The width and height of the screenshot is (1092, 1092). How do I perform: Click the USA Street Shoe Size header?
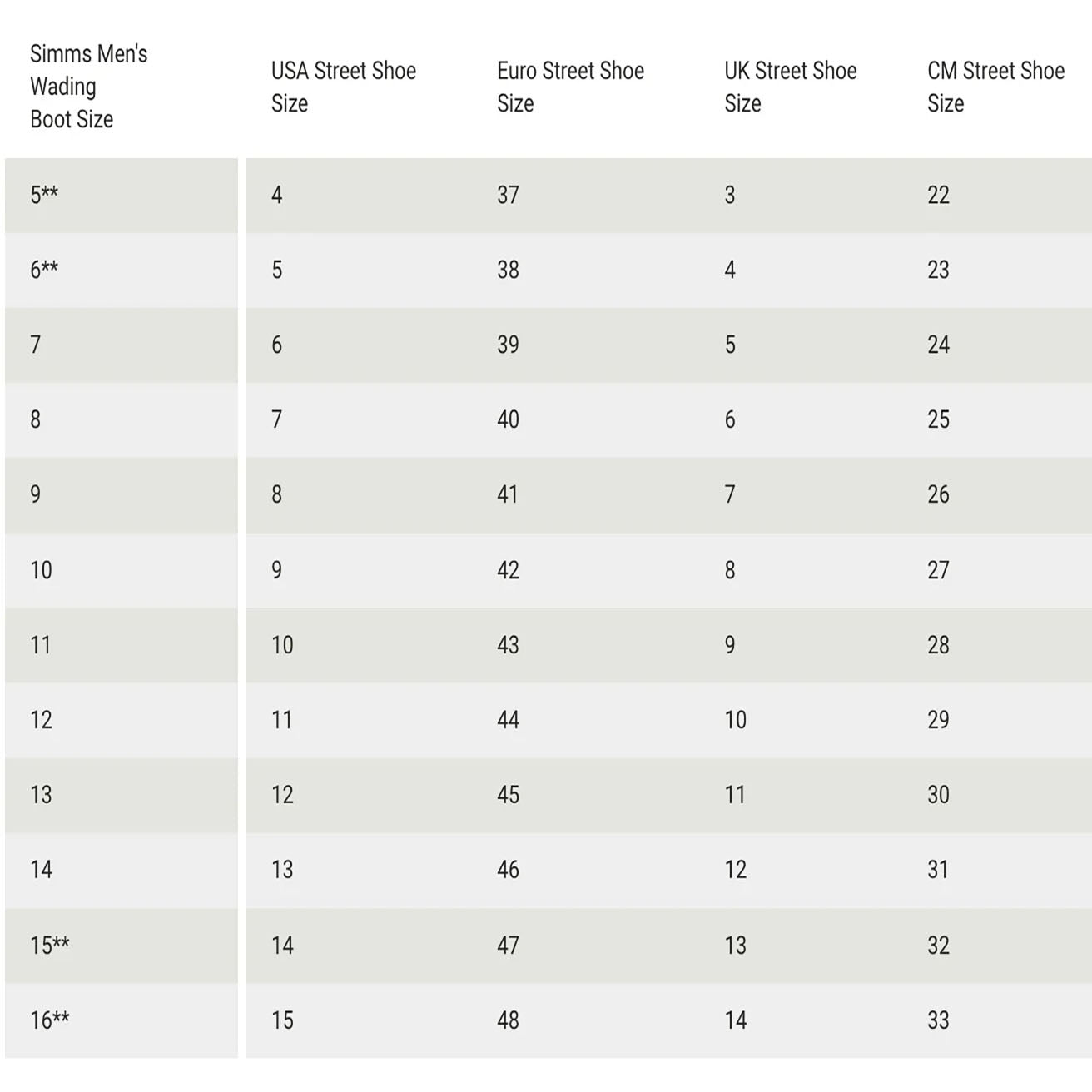coord(343,87)
